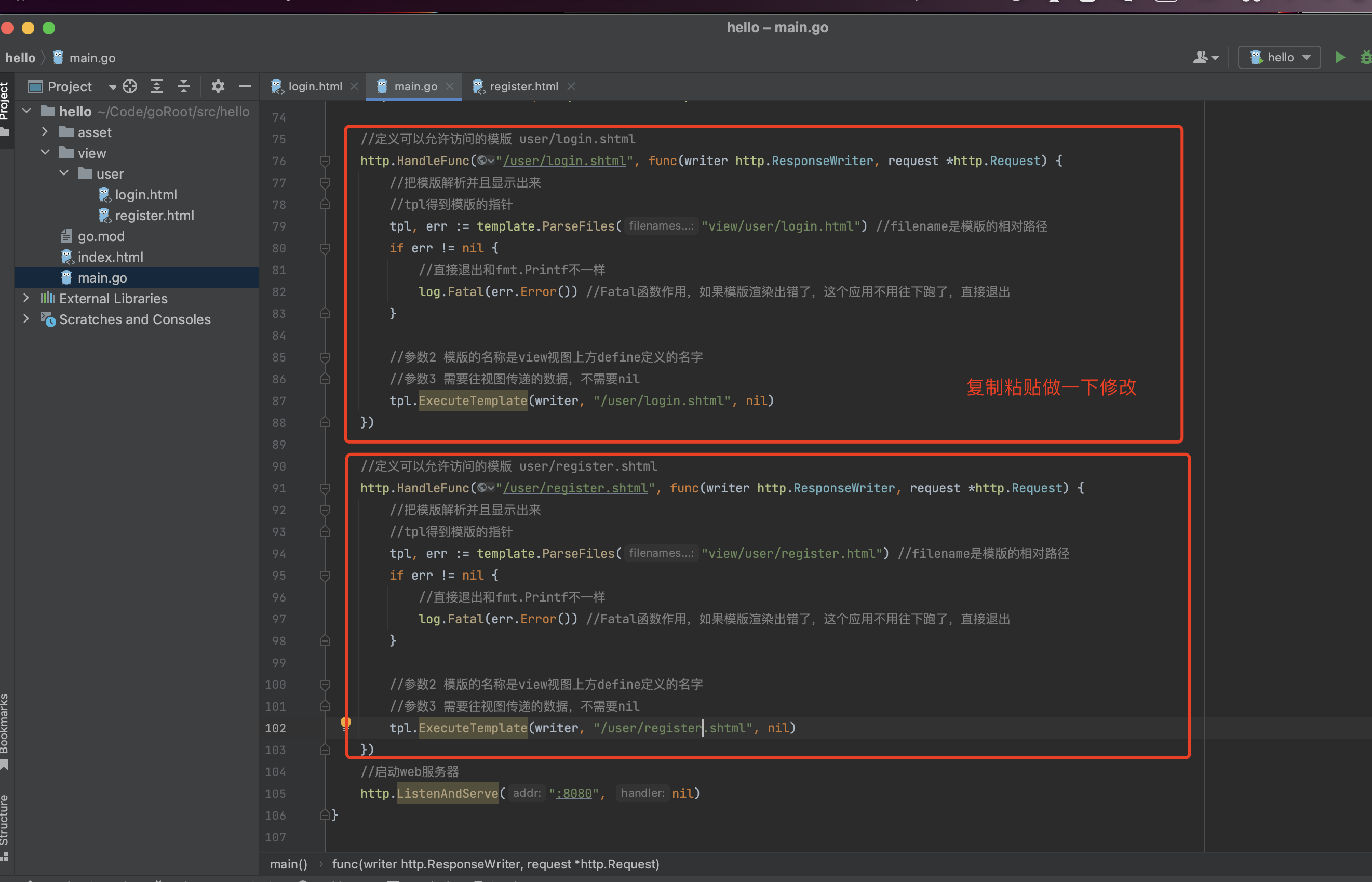Fold the if err block at line 80

click(x=325, y=248)
